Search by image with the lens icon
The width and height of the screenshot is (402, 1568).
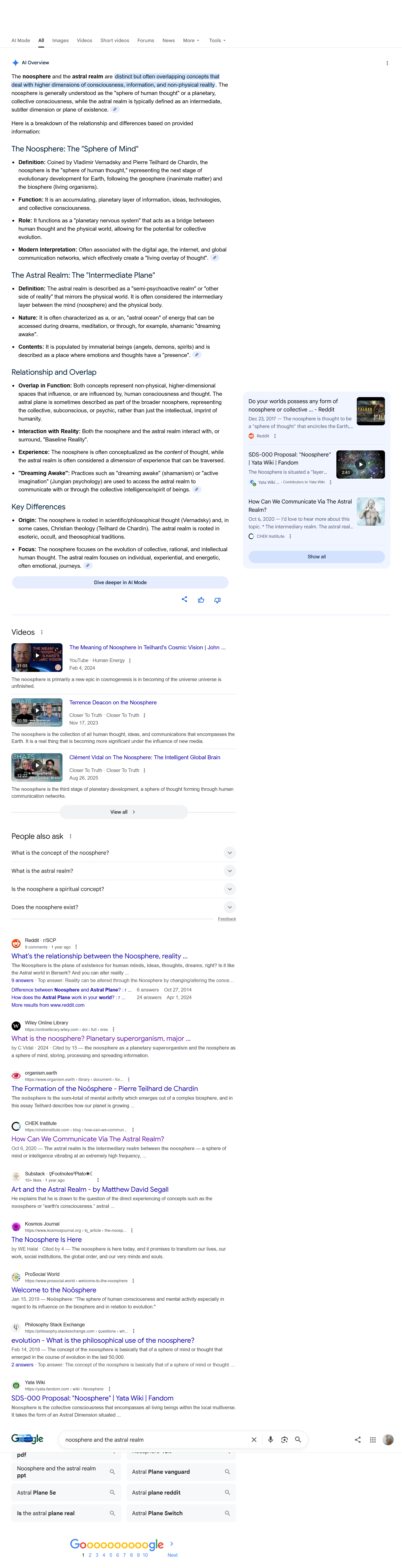point(284,1440)
